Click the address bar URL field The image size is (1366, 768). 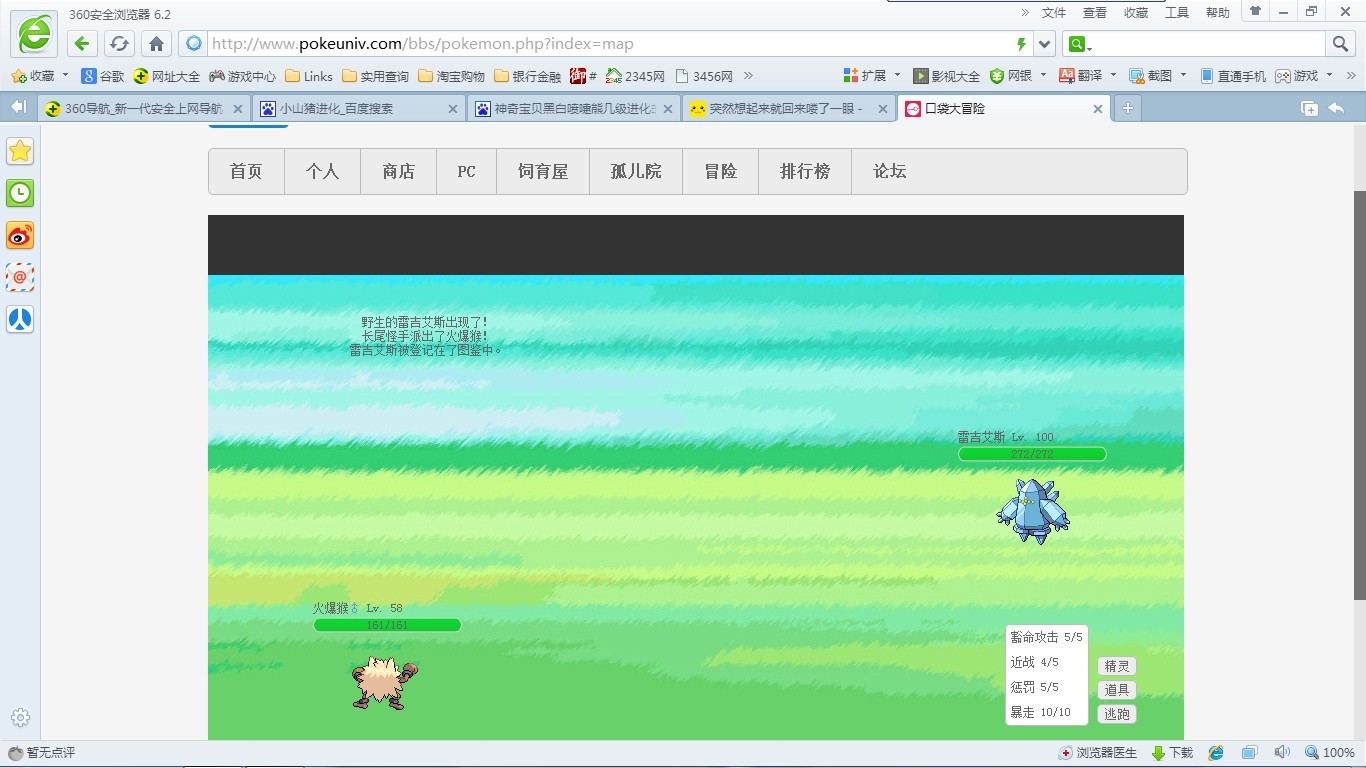pos(609,44)
